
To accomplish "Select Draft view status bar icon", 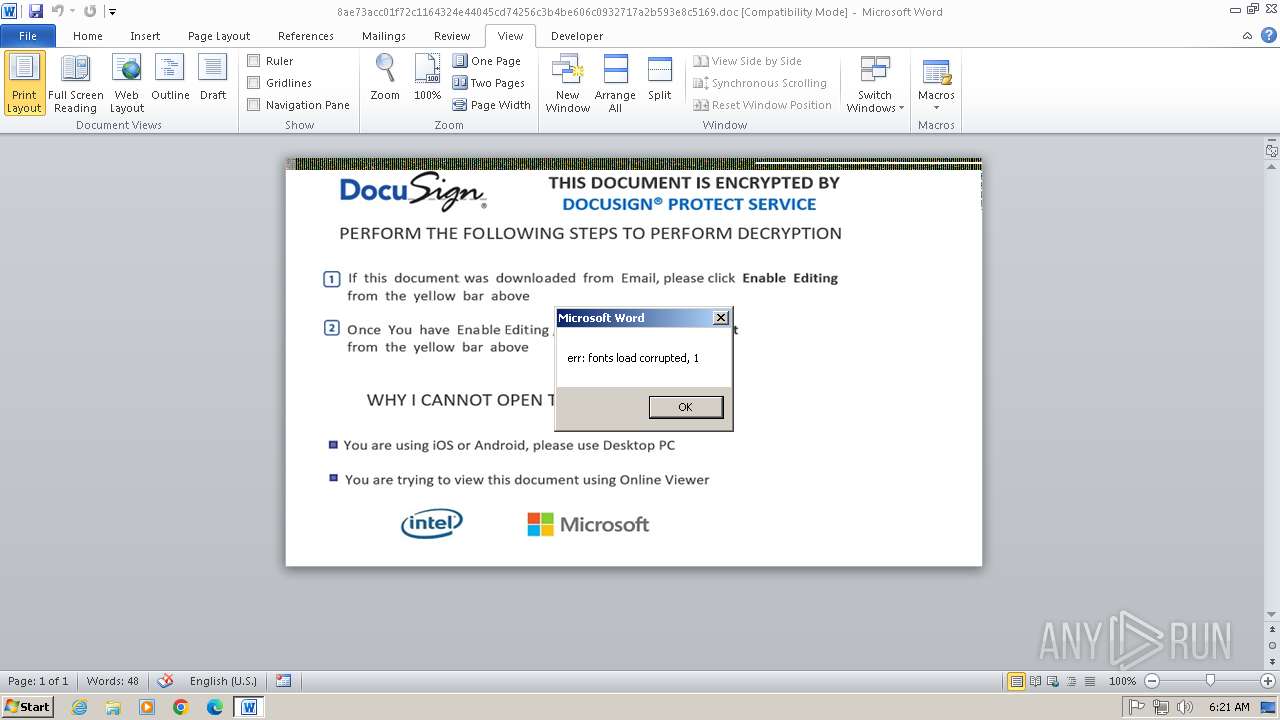I will [1088, 681].
